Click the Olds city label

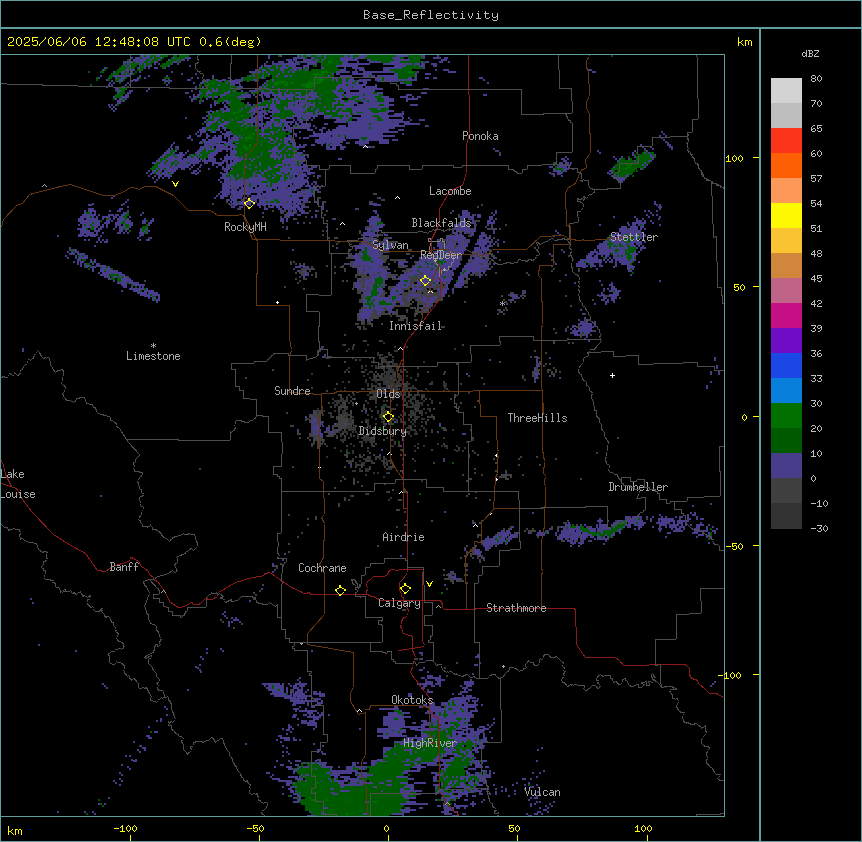(x=388, y=394)
